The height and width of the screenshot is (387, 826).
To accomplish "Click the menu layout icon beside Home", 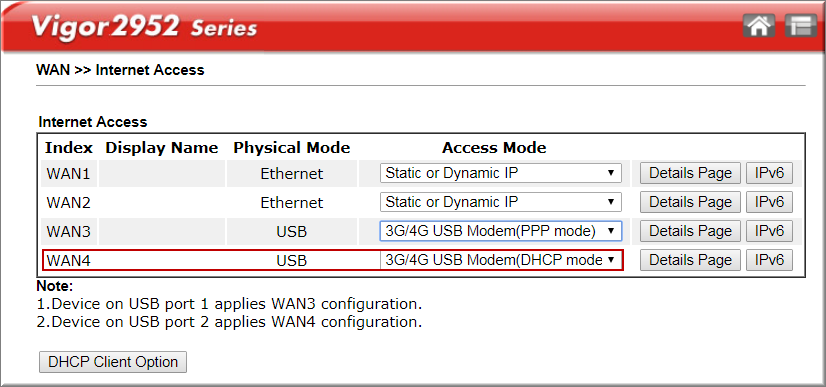I will (801, 26).
